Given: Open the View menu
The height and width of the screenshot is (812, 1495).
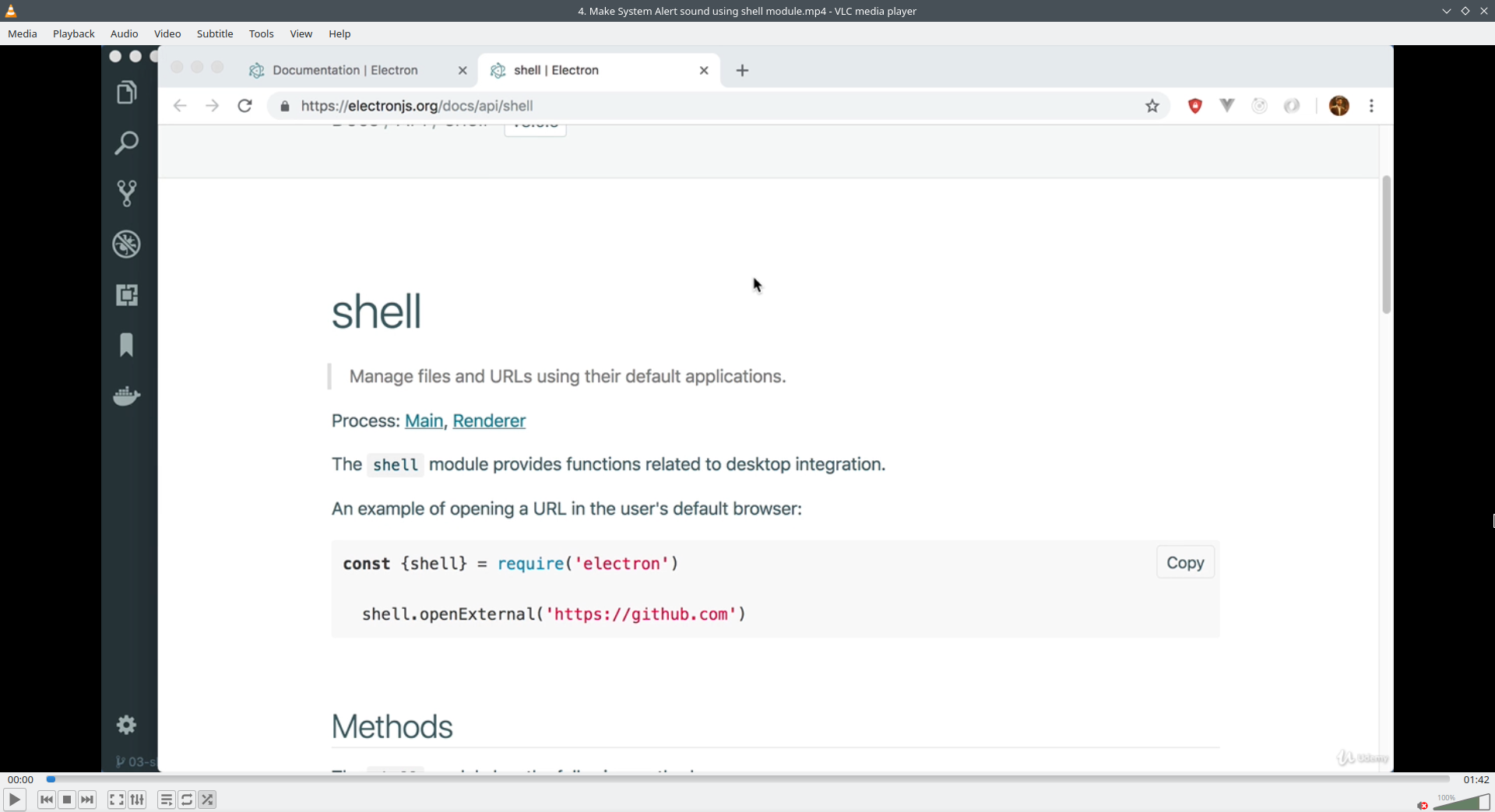Looking at the screenshot, I should click(x=301, y=33).
